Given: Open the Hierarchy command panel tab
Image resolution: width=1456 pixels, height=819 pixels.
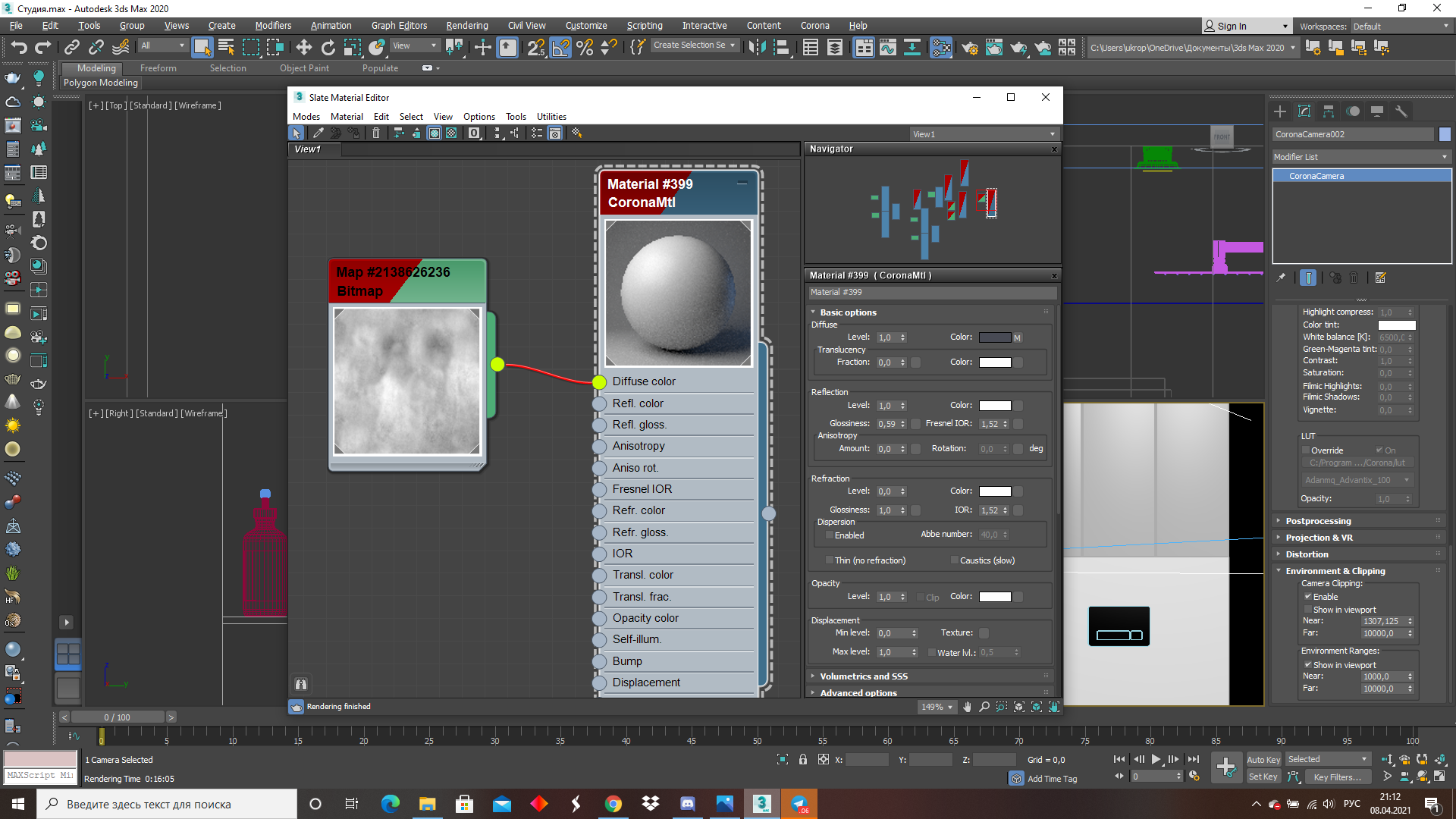Looking at the screenshot, I should click(x=1329, y=111).
